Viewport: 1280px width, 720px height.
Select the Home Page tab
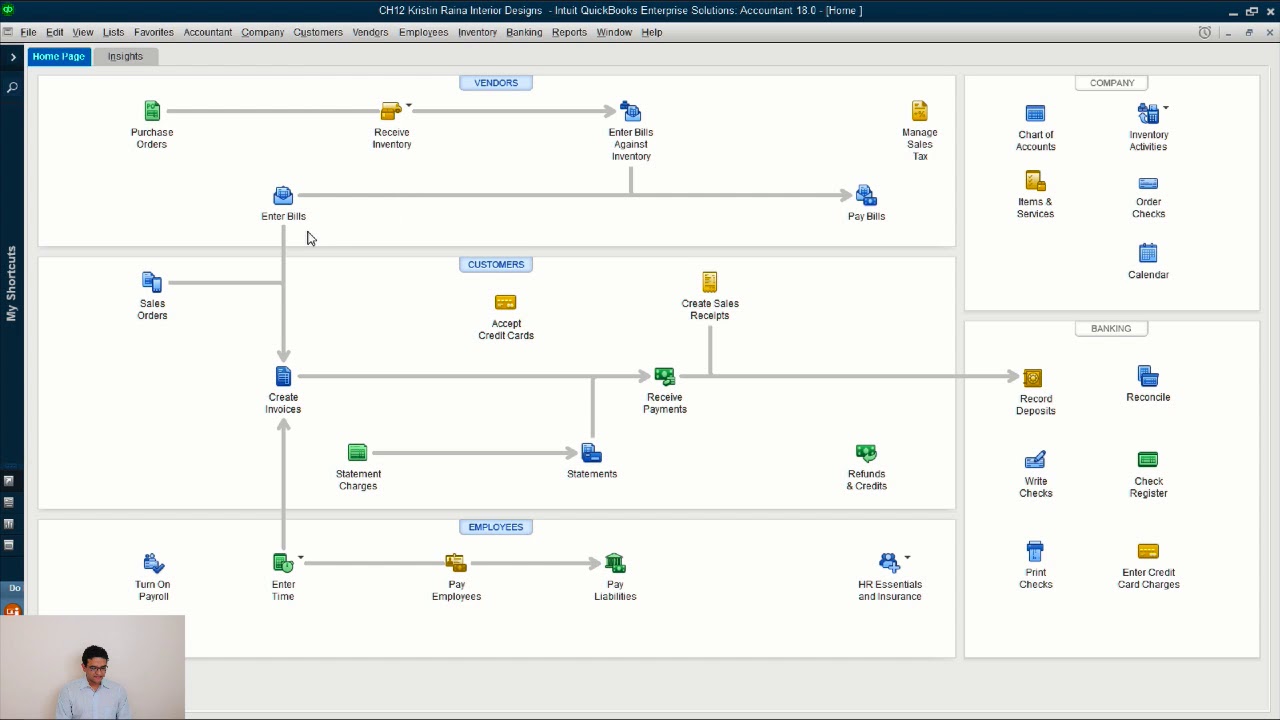pyautogui.click(x=59, y=57)
